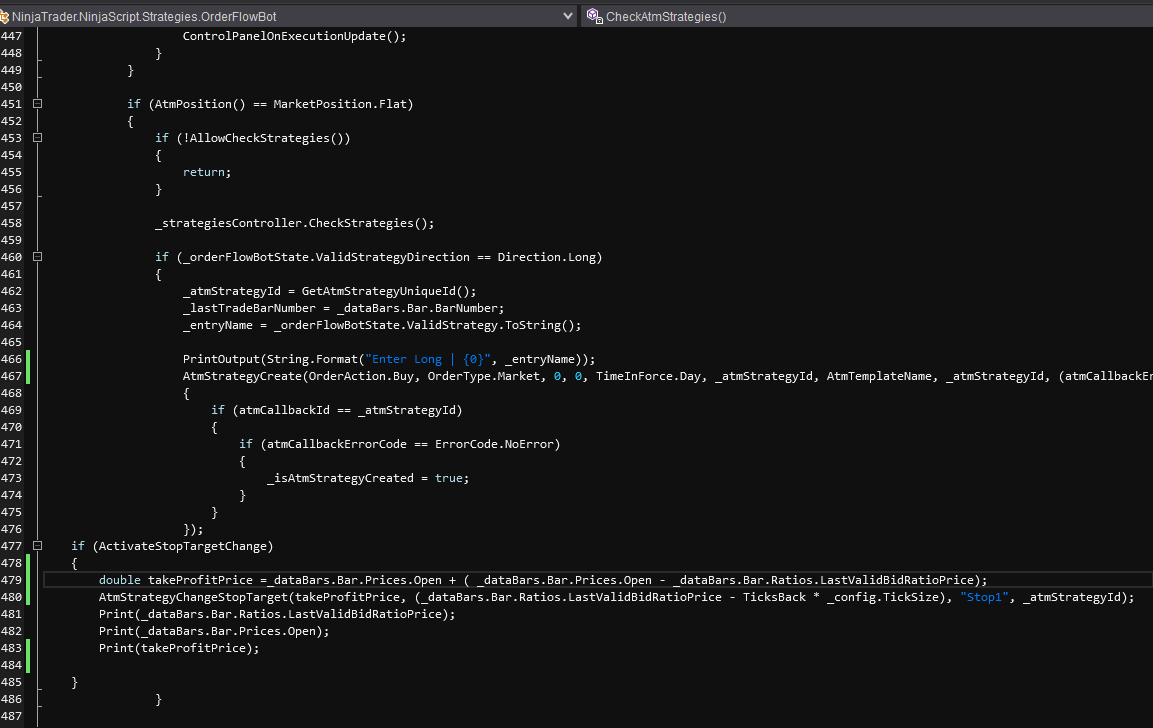Click Print(takeProfitPrice) statement on line 483
The width and height of the screenshot is (1153, 728).
point(179,647)
